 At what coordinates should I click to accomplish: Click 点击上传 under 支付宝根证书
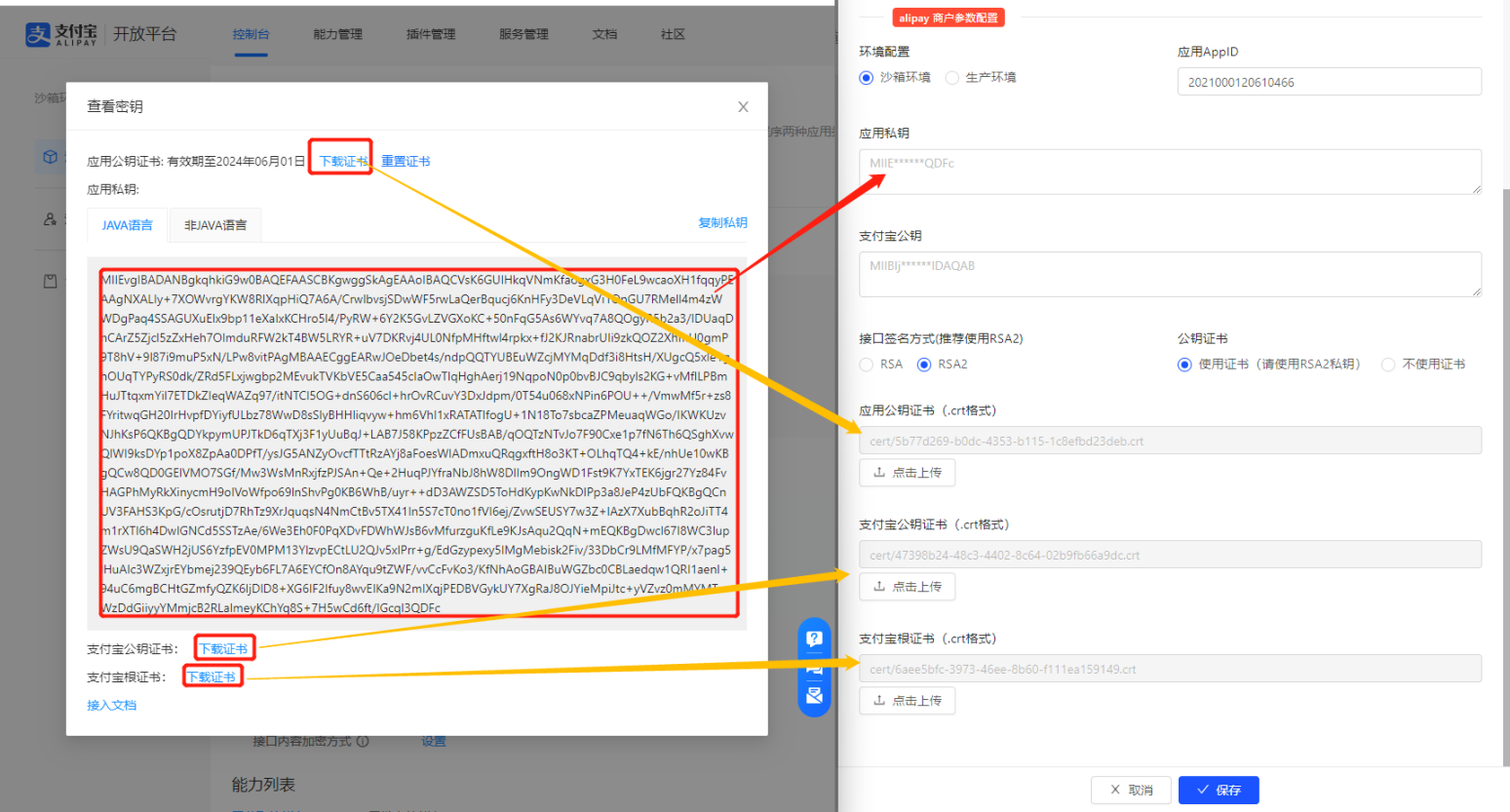908,701
